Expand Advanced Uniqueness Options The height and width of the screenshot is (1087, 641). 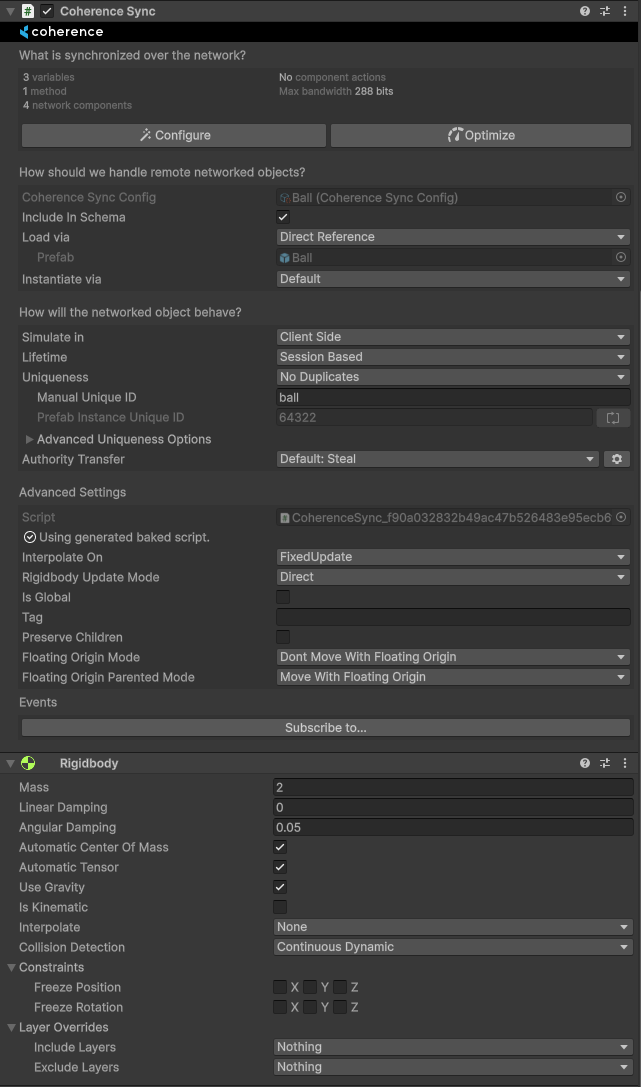pos(29,439)
